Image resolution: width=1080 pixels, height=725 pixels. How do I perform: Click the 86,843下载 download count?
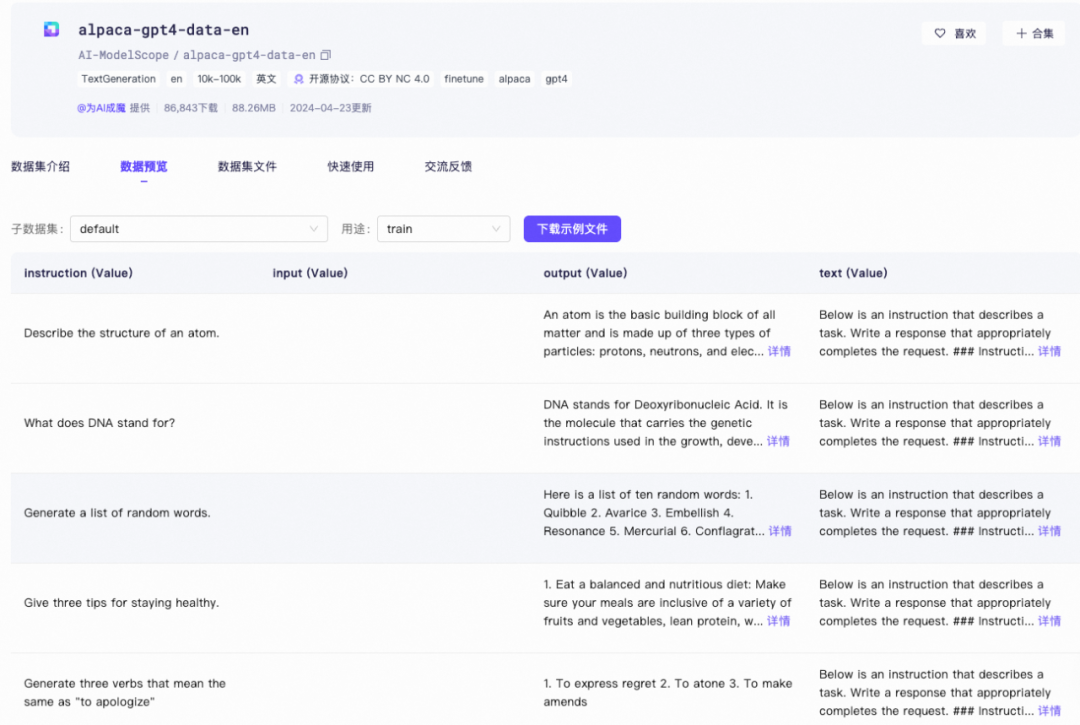tap(191, 108)
